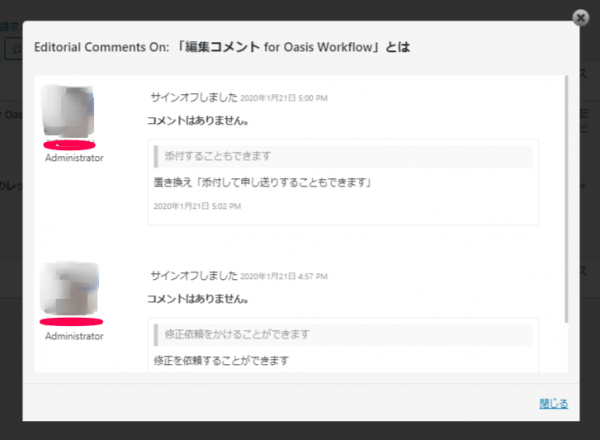Click the avatar beside the 5:00 PM comment
600x440 pixels.
(68, 111)
